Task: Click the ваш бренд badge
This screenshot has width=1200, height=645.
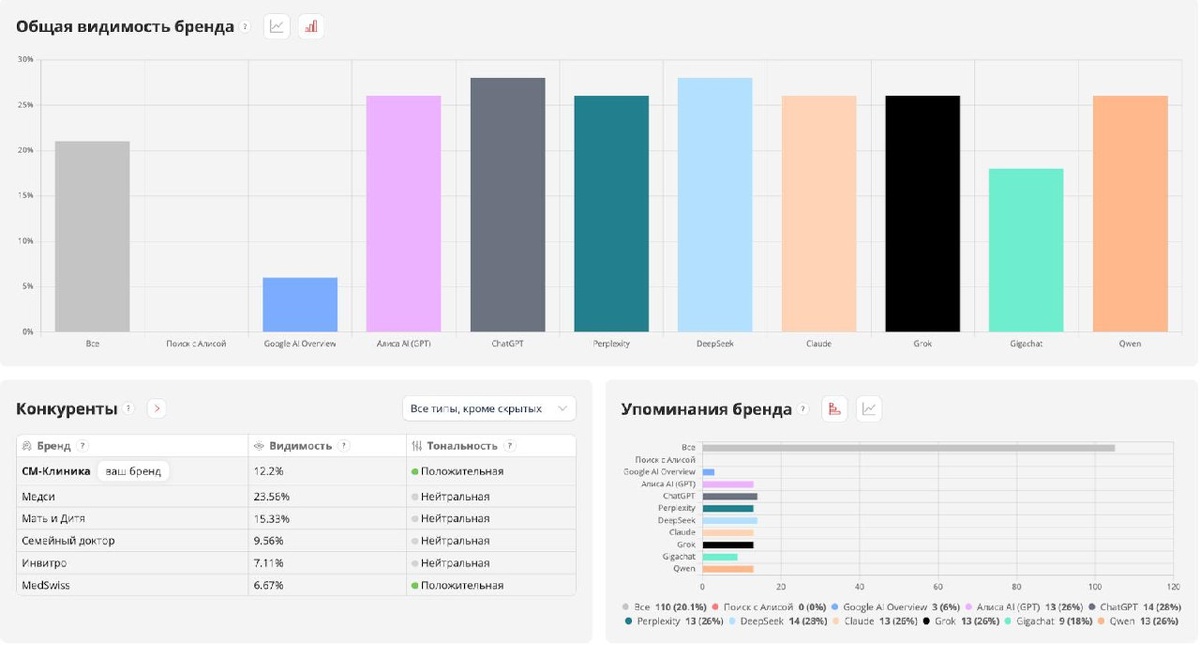Action: pyautogui.click(x=133, y=471)
